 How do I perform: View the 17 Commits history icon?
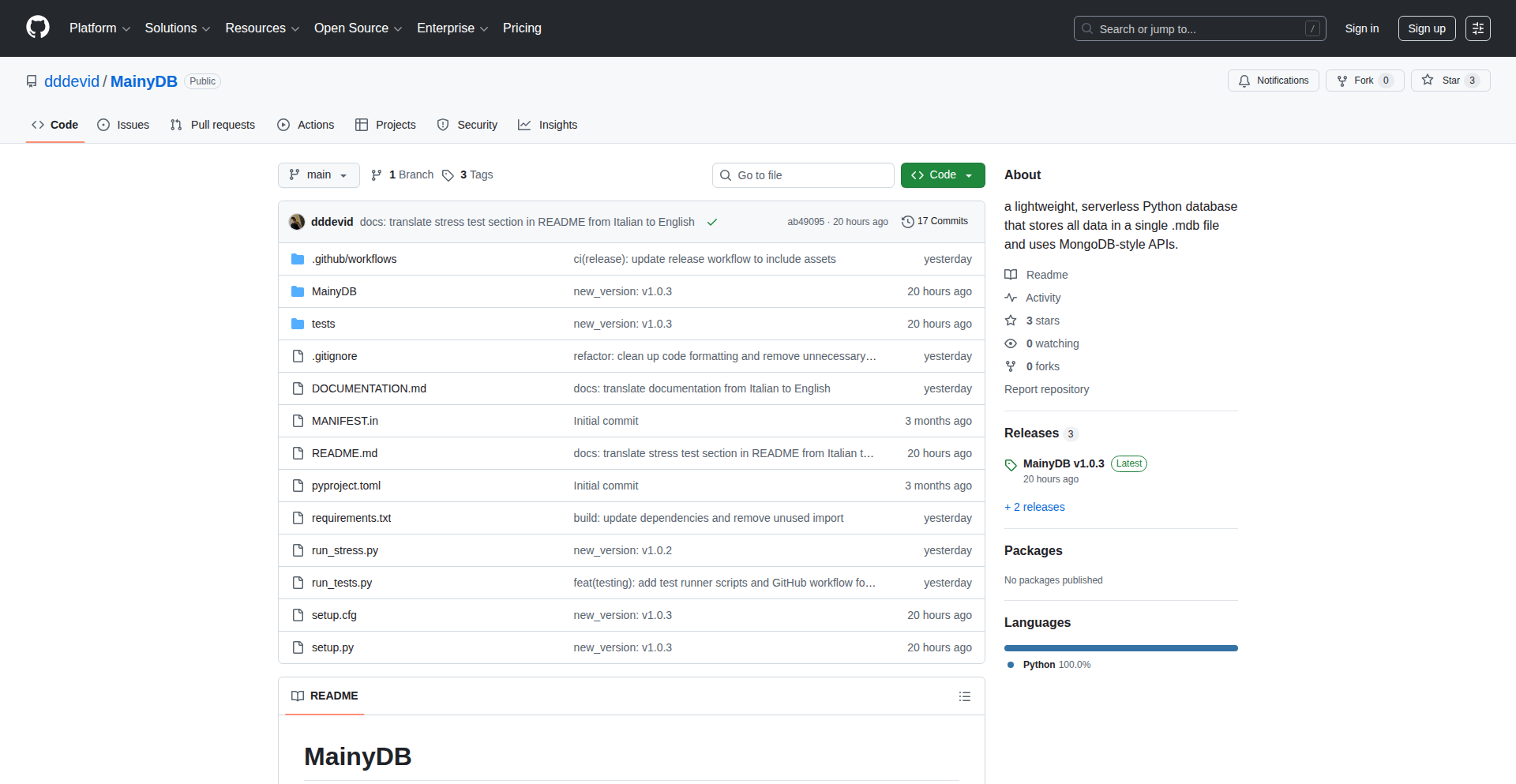[906, 221]
